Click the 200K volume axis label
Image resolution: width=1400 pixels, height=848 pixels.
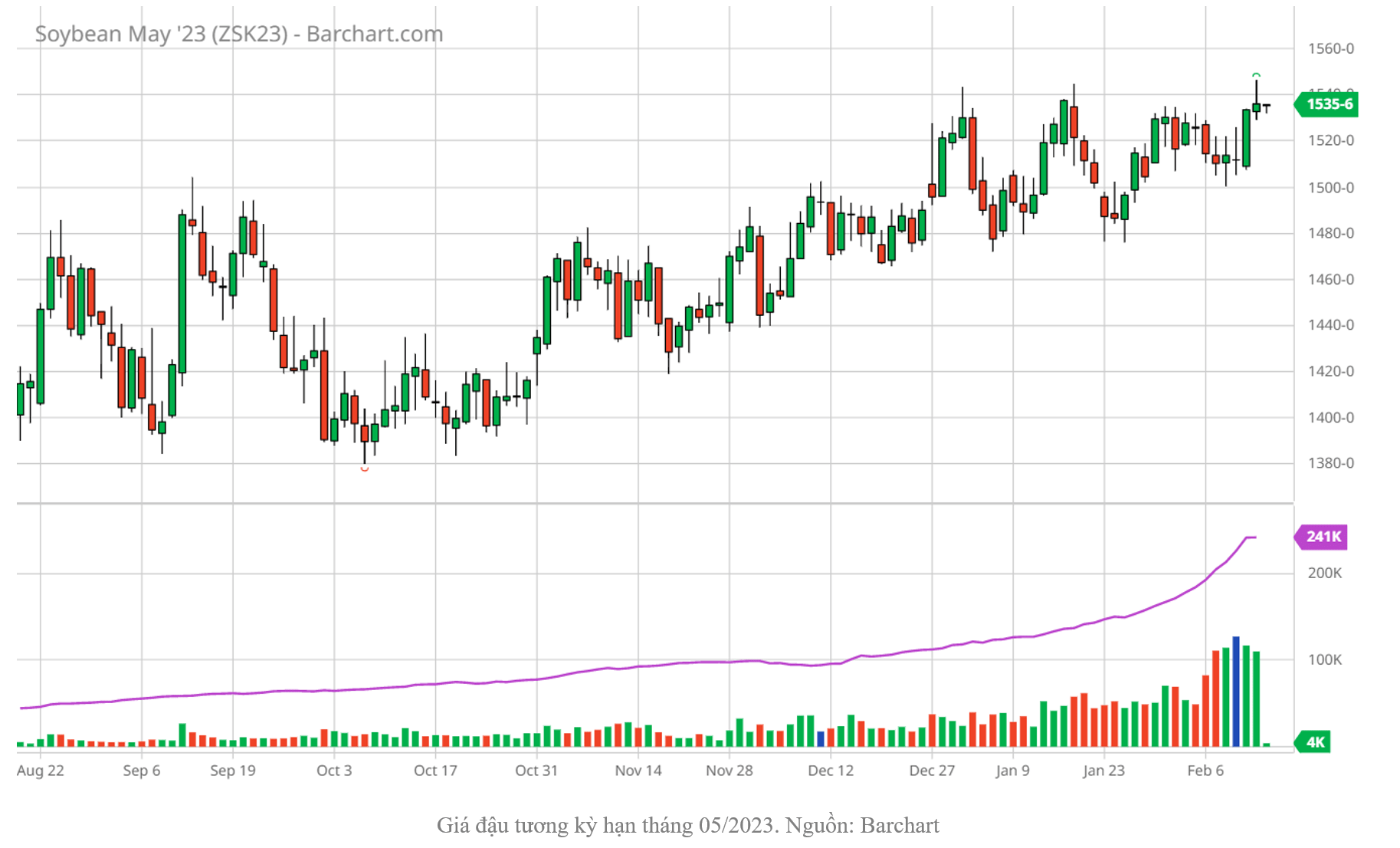pos(1325,573)
